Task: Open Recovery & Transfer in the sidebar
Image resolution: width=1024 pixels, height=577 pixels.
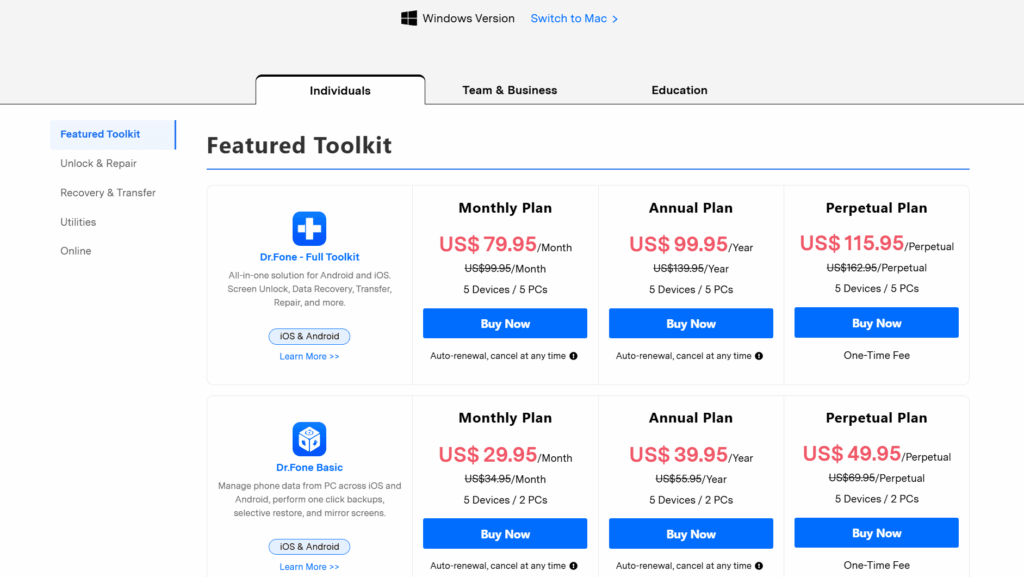Action: click(108, 193)
